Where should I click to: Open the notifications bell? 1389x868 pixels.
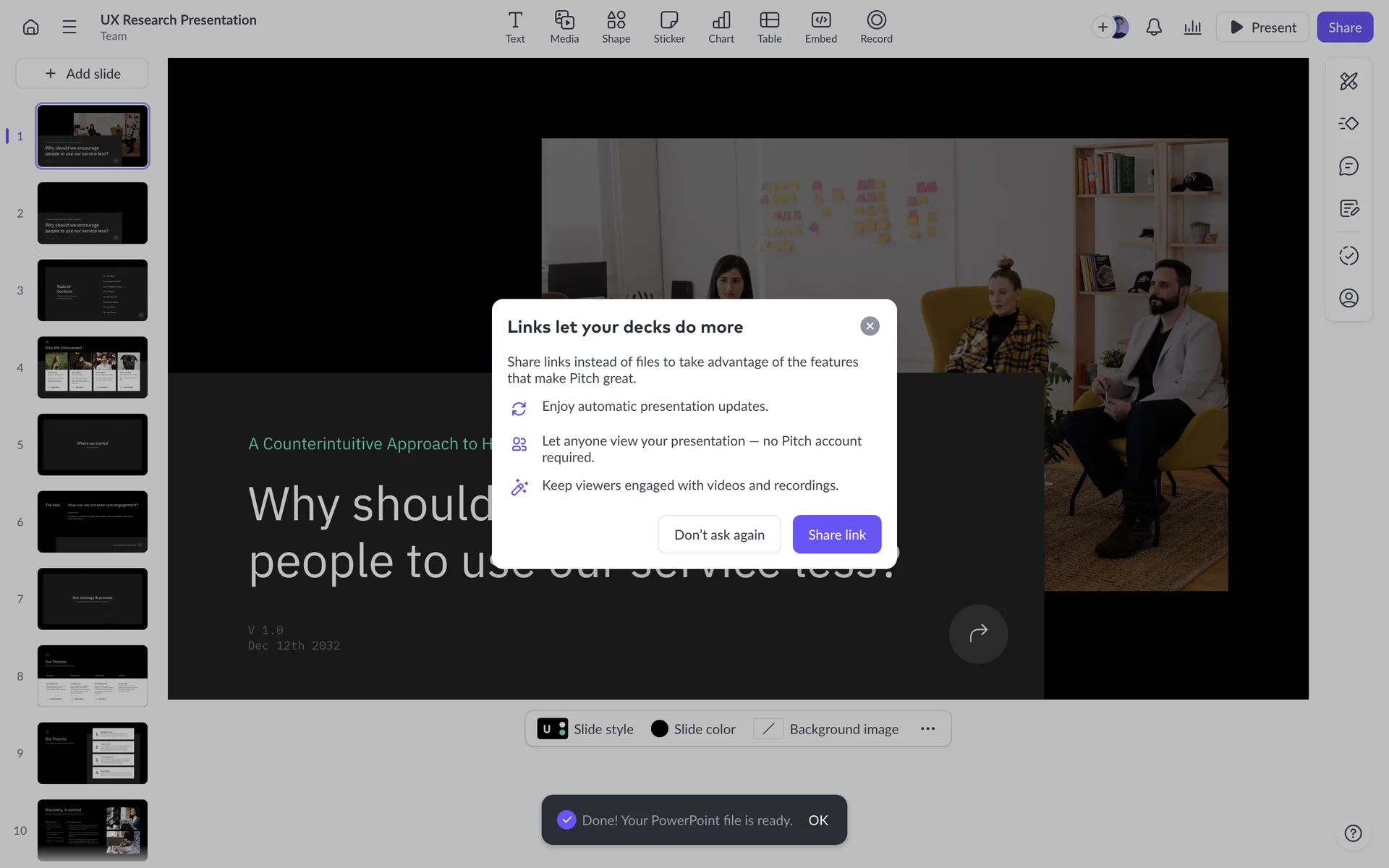coord(1154,27)
